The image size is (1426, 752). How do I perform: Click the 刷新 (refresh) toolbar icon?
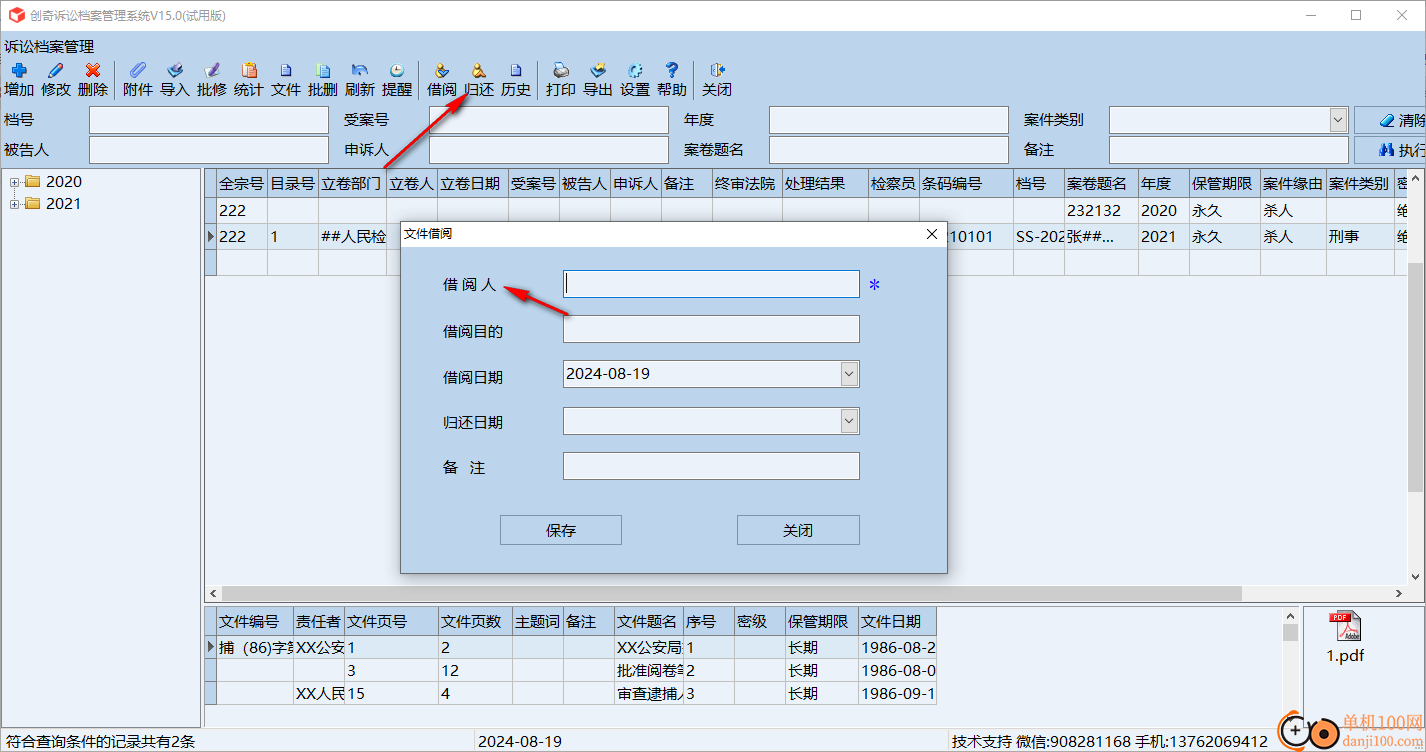[360, 79]
